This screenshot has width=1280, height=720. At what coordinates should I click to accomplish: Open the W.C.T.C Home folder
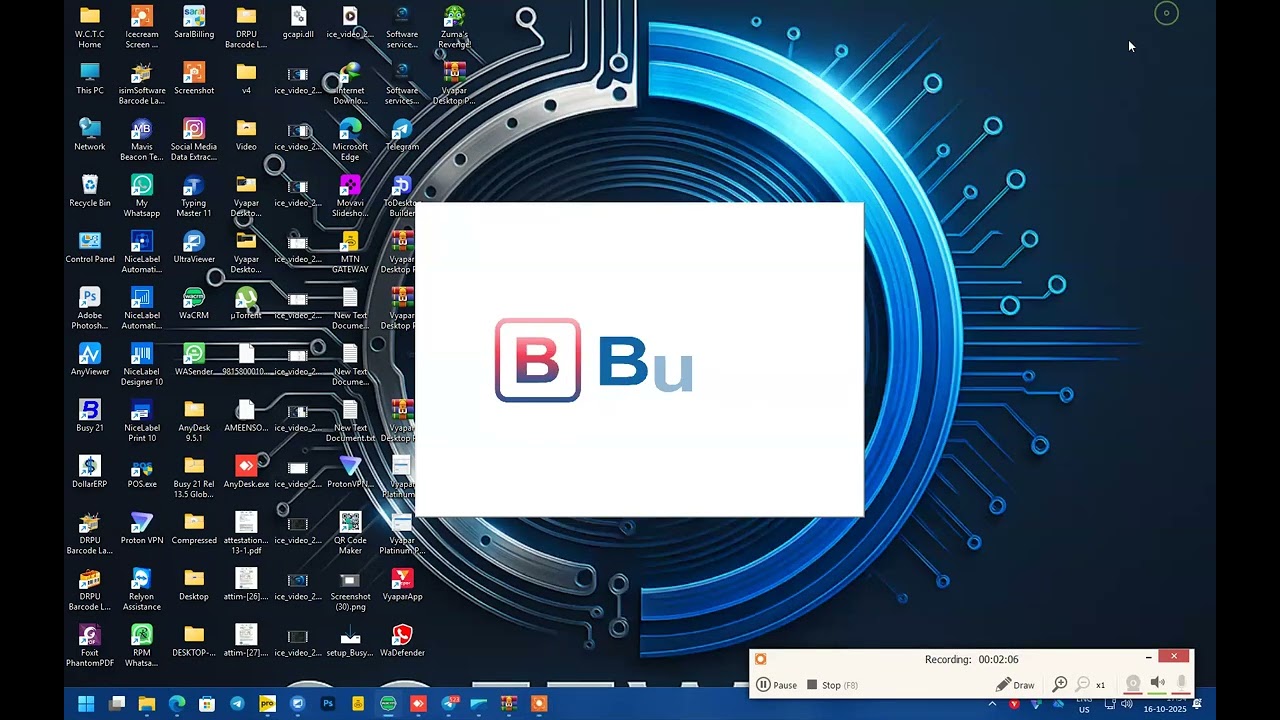coord(90,27)
